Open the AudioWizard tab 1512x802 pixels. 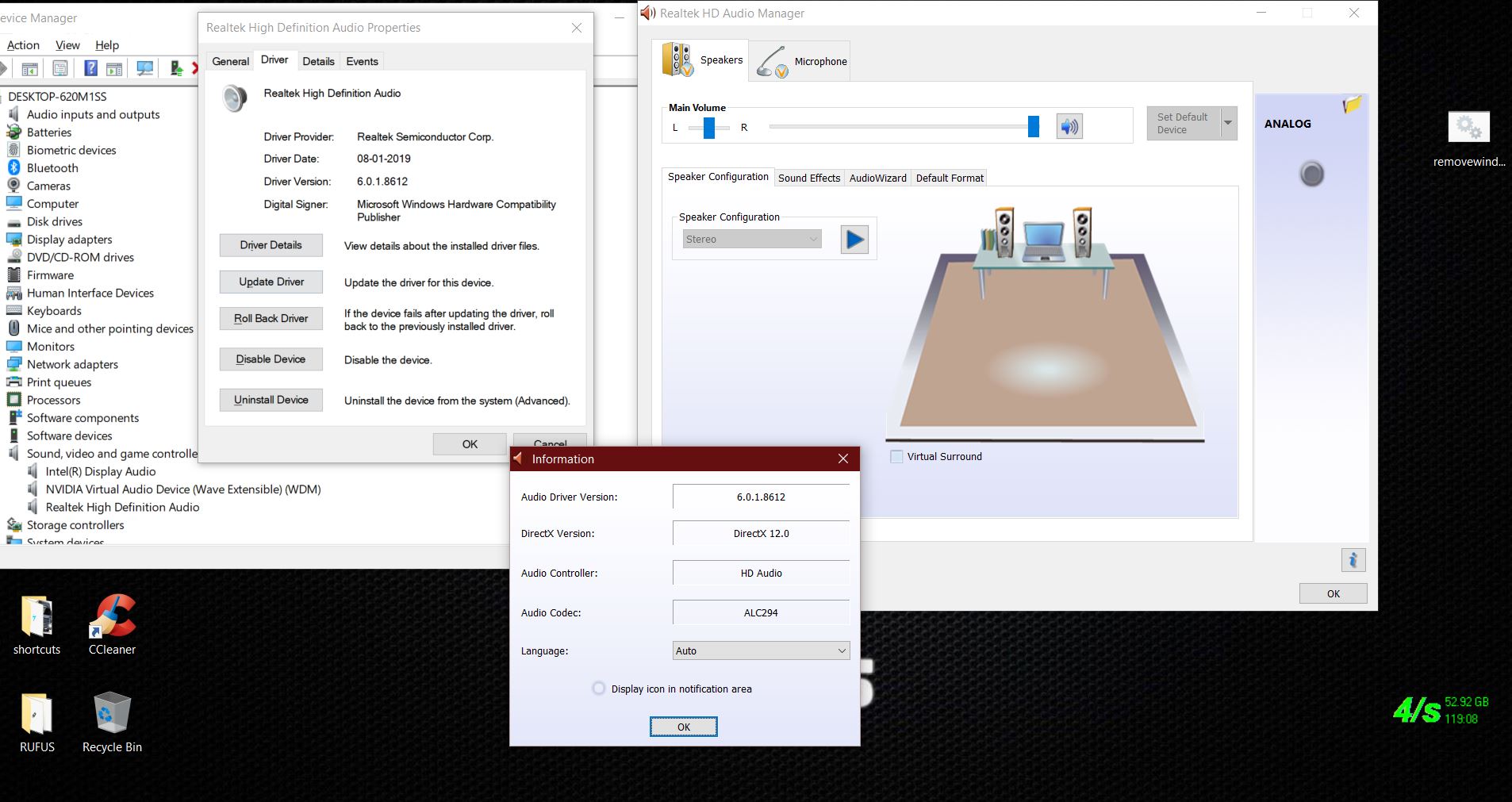[877, 178]
